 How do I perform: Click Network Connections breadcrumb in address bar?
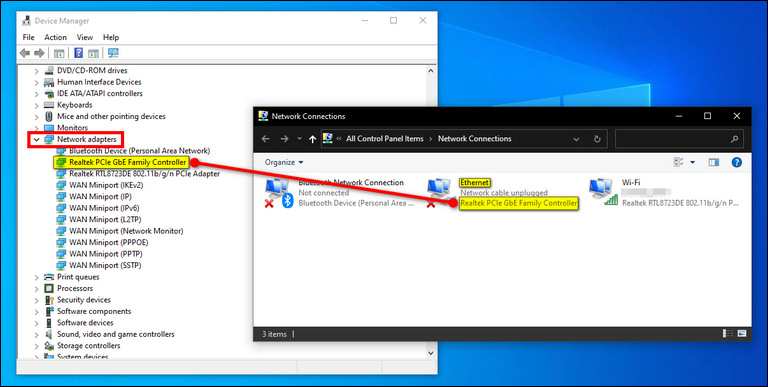coord(475,139)
